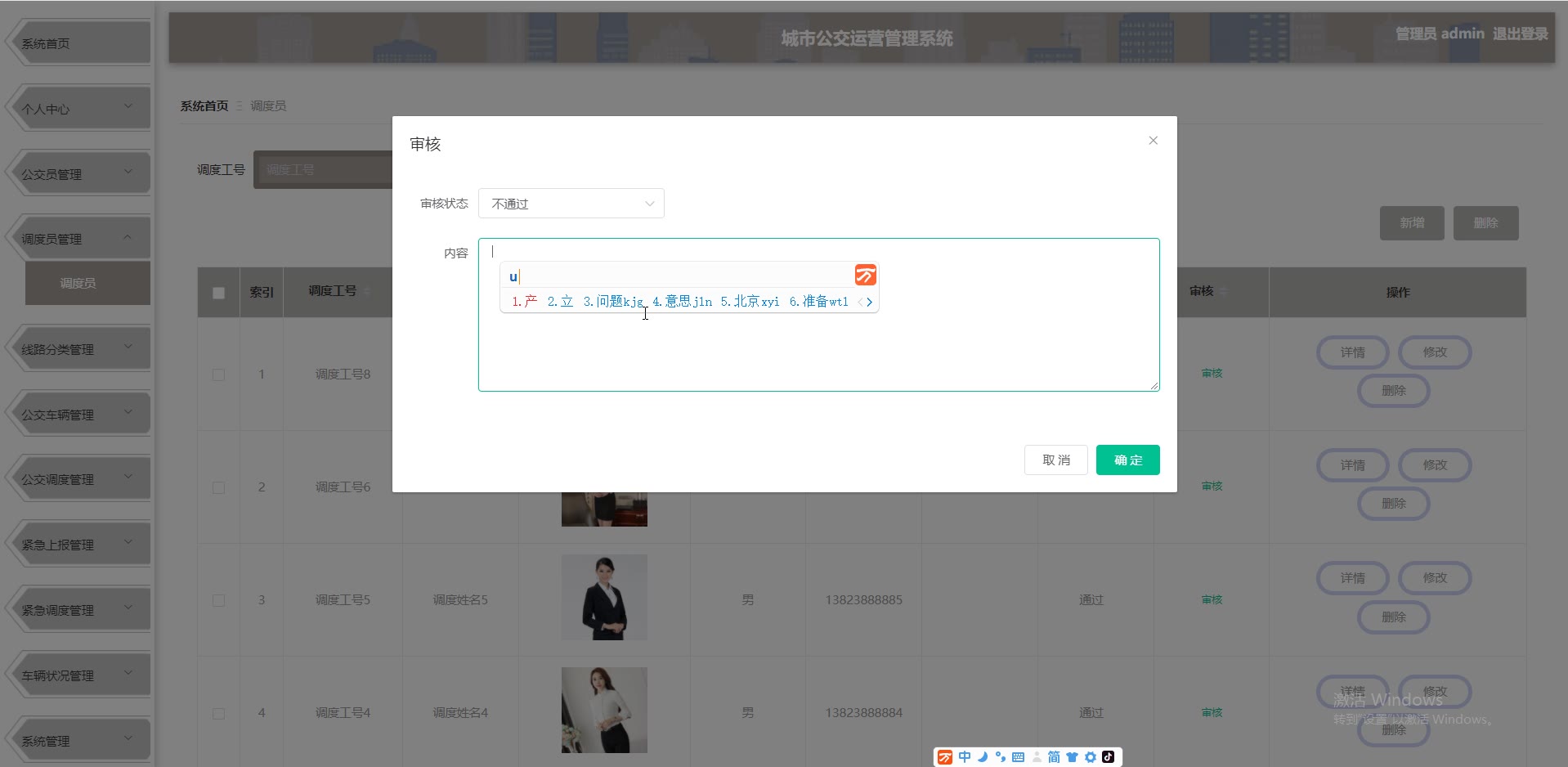Screen dimensions: 1568x767
Task: Open 详情 for row 调度工号5
Action: click(x=1353, y=578)
